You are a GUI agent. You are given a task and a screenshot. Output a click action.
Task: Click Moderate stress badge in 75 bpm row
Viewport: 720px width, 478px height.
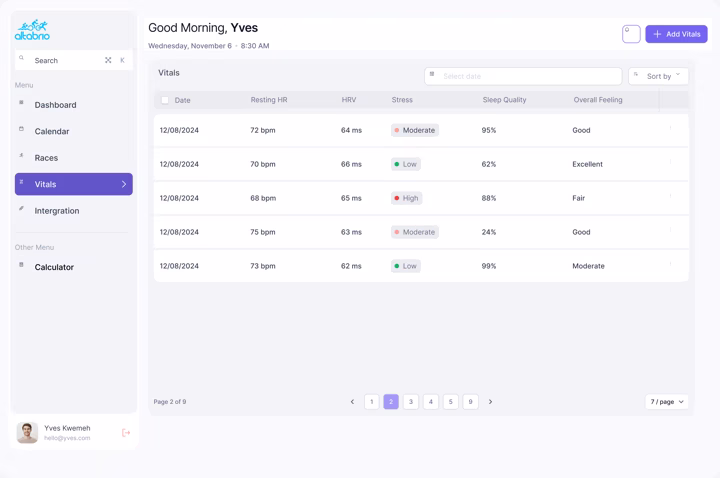click(415, 232)
